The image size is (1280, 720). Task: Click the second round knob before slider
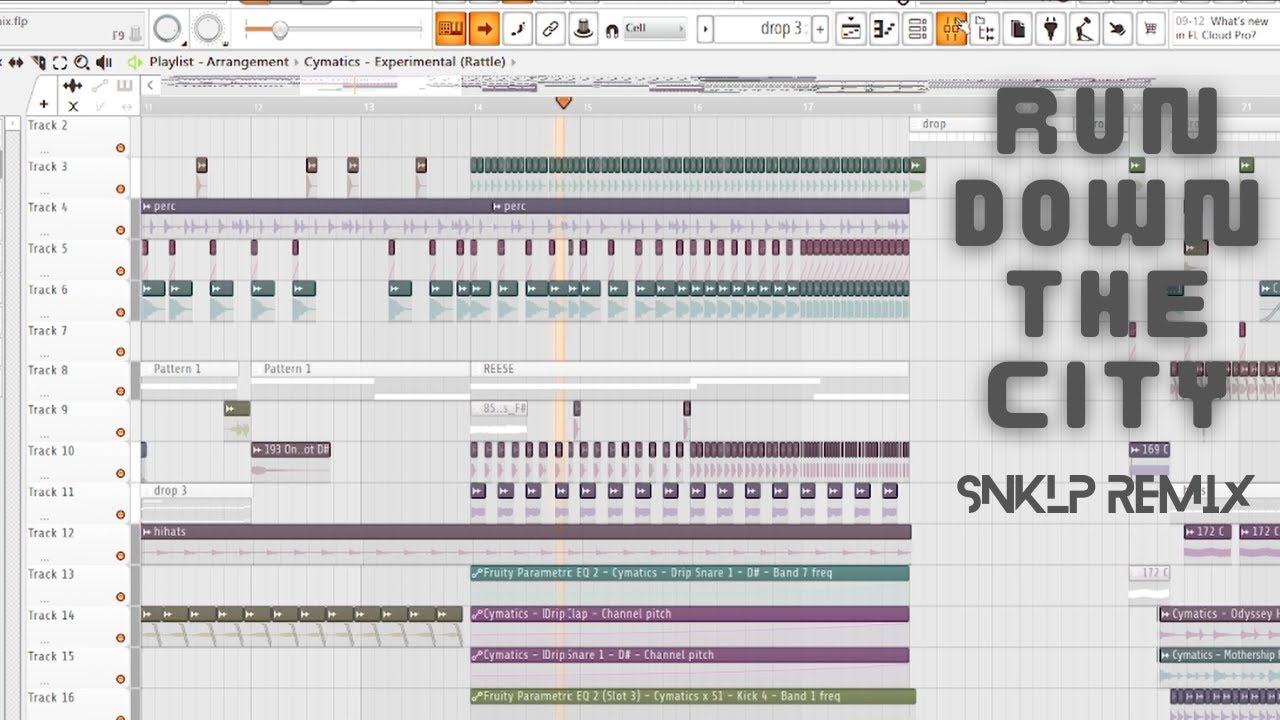coord(208,29)
